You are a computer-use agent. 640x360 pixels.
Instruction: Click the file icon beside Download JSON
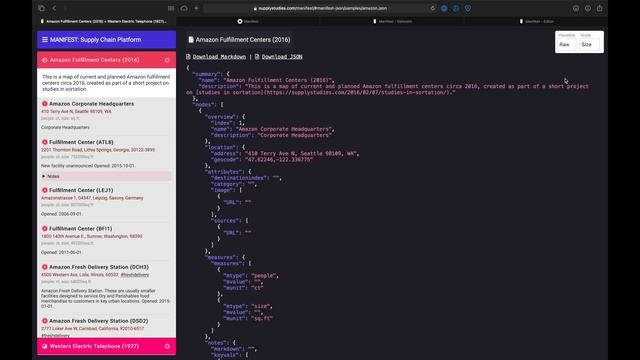[x=257, y=57]
